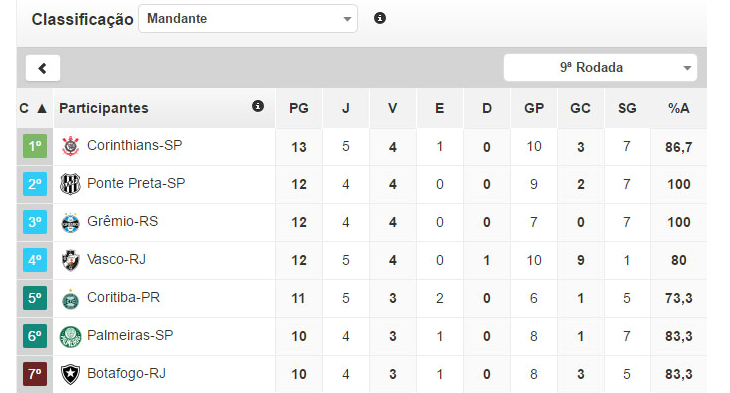The width and height of the screenshot is (730, 393).
Task: Click the Vasco-RJ team crest
Action: click(x=70, y=260)
